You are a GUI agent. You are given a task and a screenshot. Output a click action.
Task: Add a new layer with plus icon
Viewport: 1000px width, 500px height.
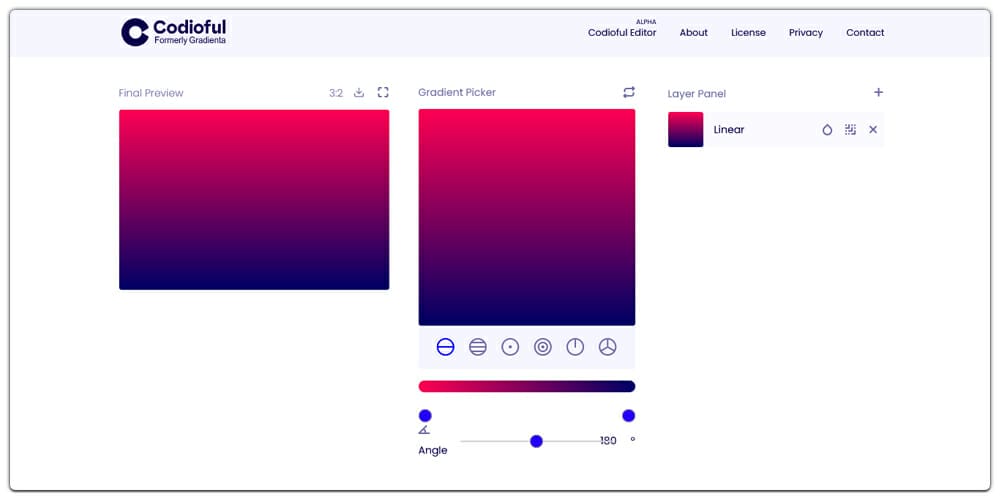pos(878,93)
